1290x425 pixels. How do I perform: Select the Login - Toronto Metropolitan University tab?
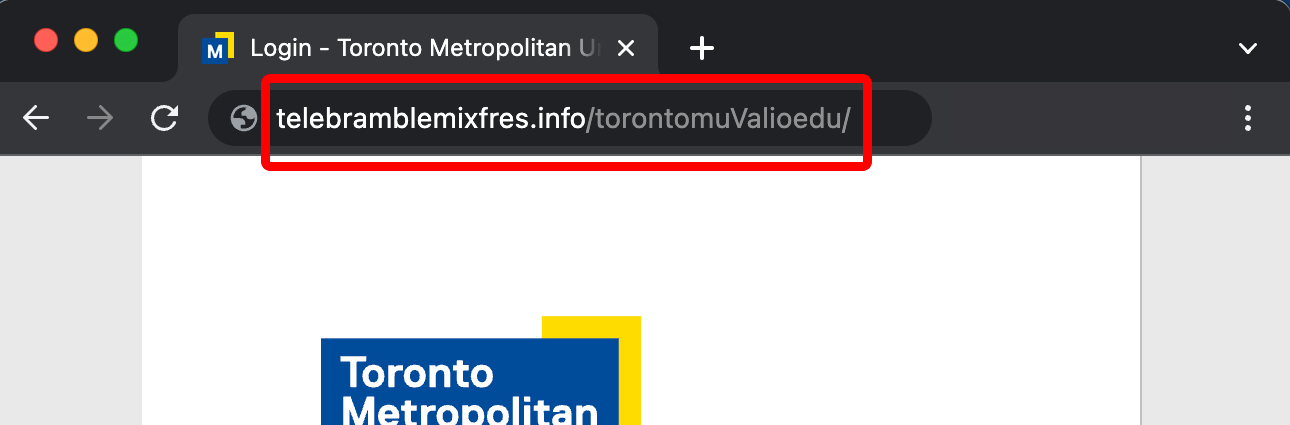[x=418, y=47]
